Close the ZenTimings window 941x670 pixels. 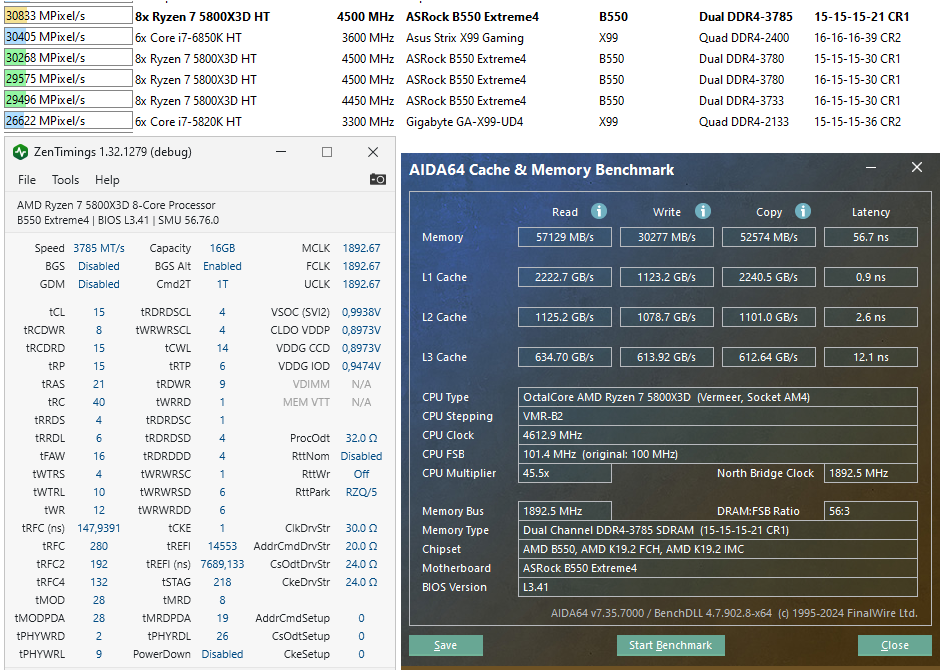click(x=373, y=152)
